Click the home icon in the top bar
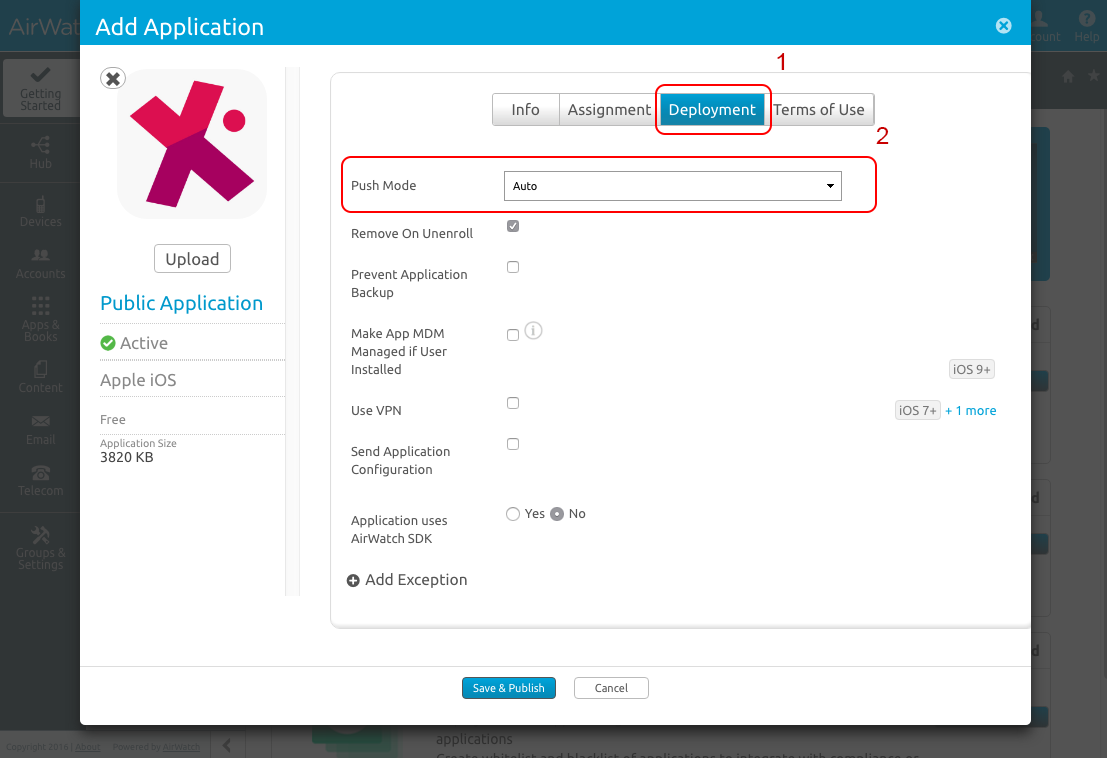Screen dimensions: 1107x758 1068,76
